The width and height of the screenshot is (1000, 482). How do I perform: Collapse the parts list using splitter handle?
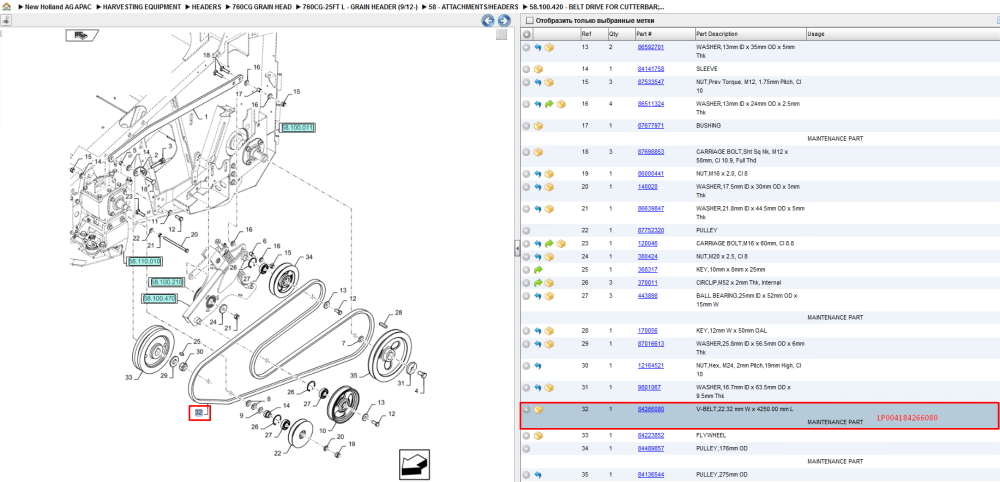(517, 249)
